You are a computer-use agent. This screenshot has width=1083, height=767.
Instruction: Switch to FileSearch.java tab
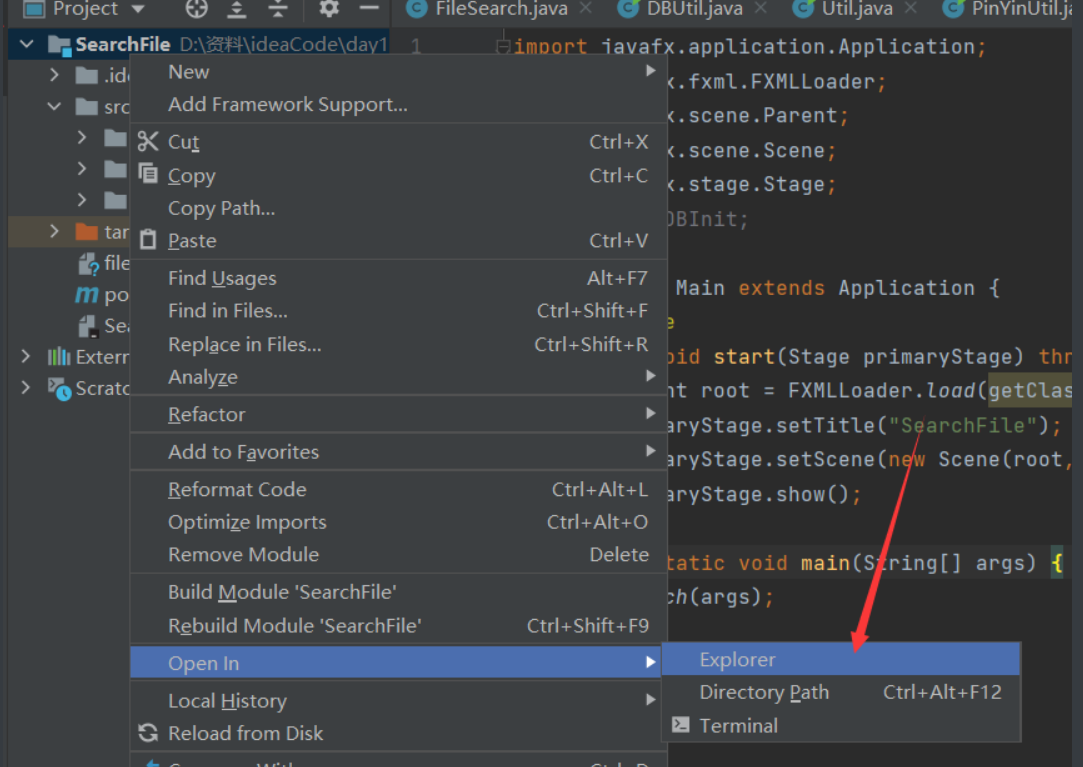click(501, 8)
